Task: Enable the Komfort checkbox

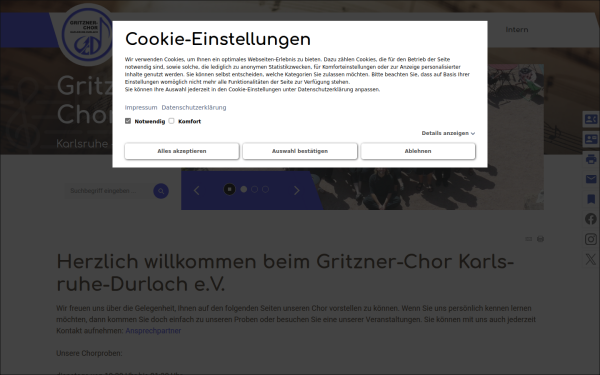Action: (171, 121)
